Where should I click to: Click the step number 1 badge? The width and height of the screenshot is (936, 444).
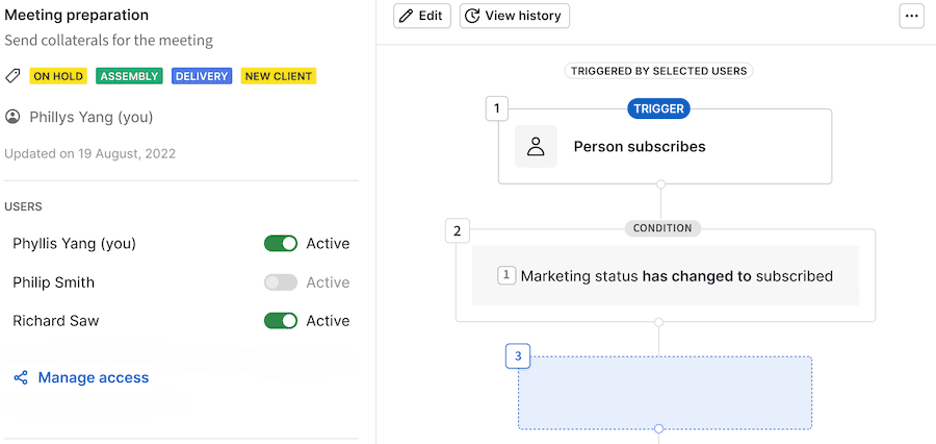(x=497, y=108)
